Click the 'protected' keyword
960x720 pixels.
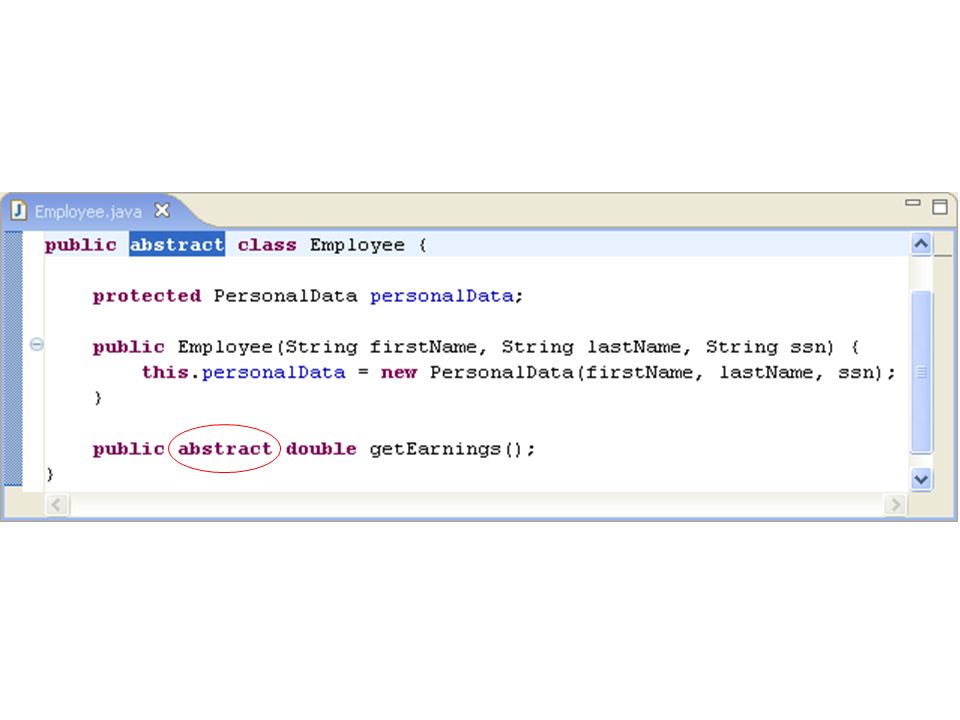click(147, 296)
